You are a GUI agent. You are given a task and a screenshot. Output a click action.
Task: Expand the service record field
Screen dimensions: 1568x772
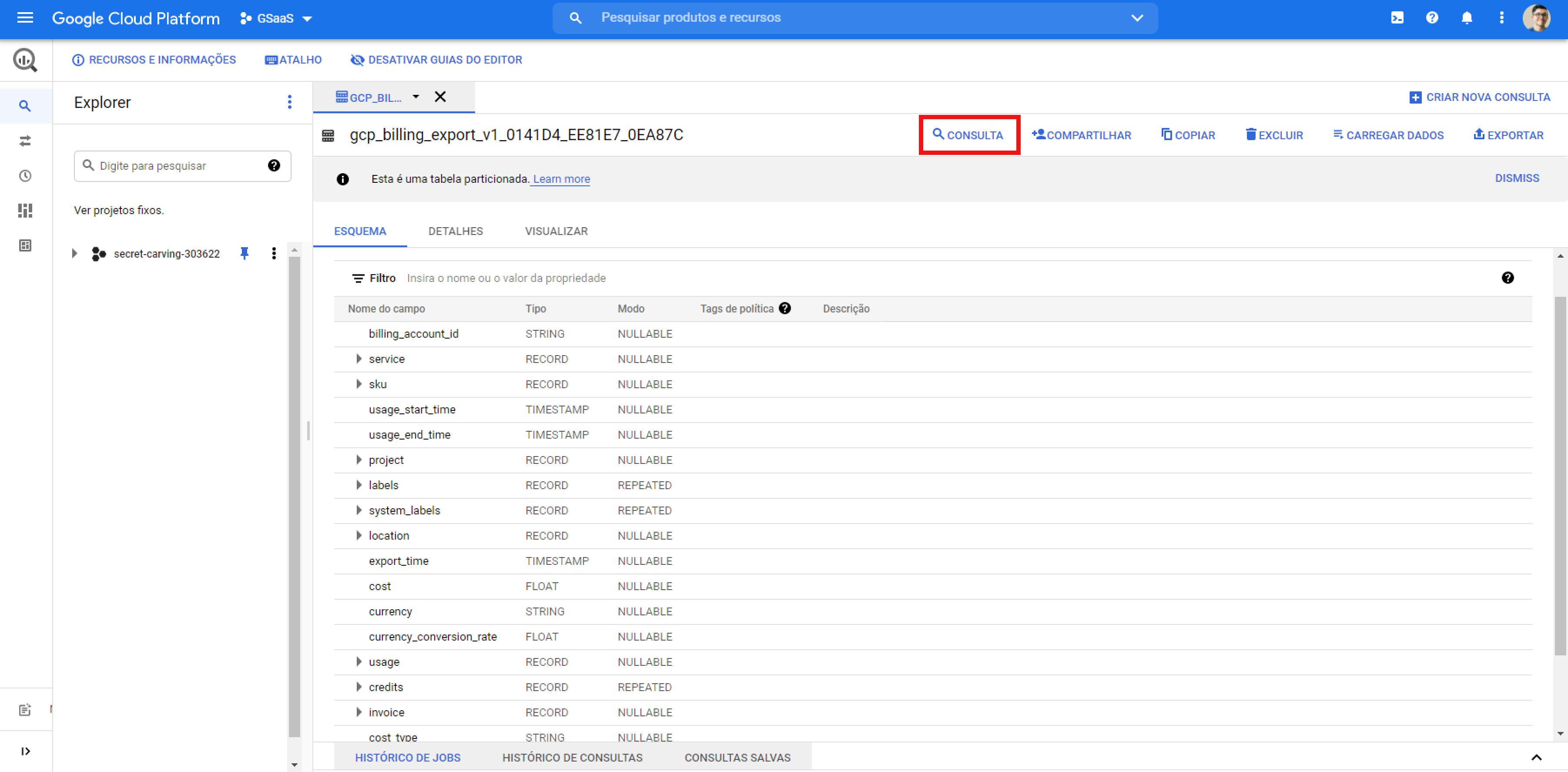pyautogui.click(x=358, y=359)
